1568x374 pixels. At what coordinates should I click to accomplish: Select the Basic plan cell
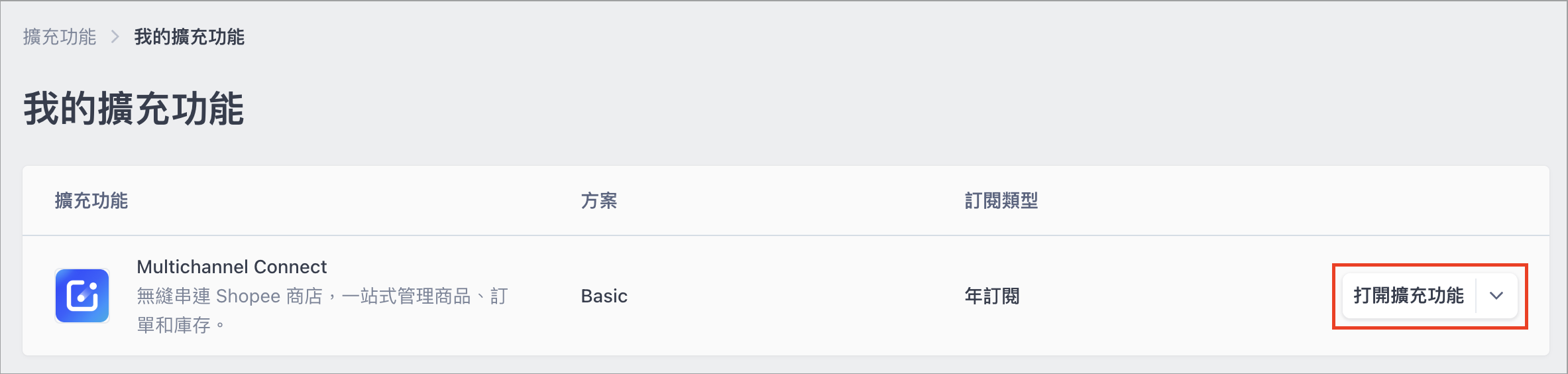604,296
